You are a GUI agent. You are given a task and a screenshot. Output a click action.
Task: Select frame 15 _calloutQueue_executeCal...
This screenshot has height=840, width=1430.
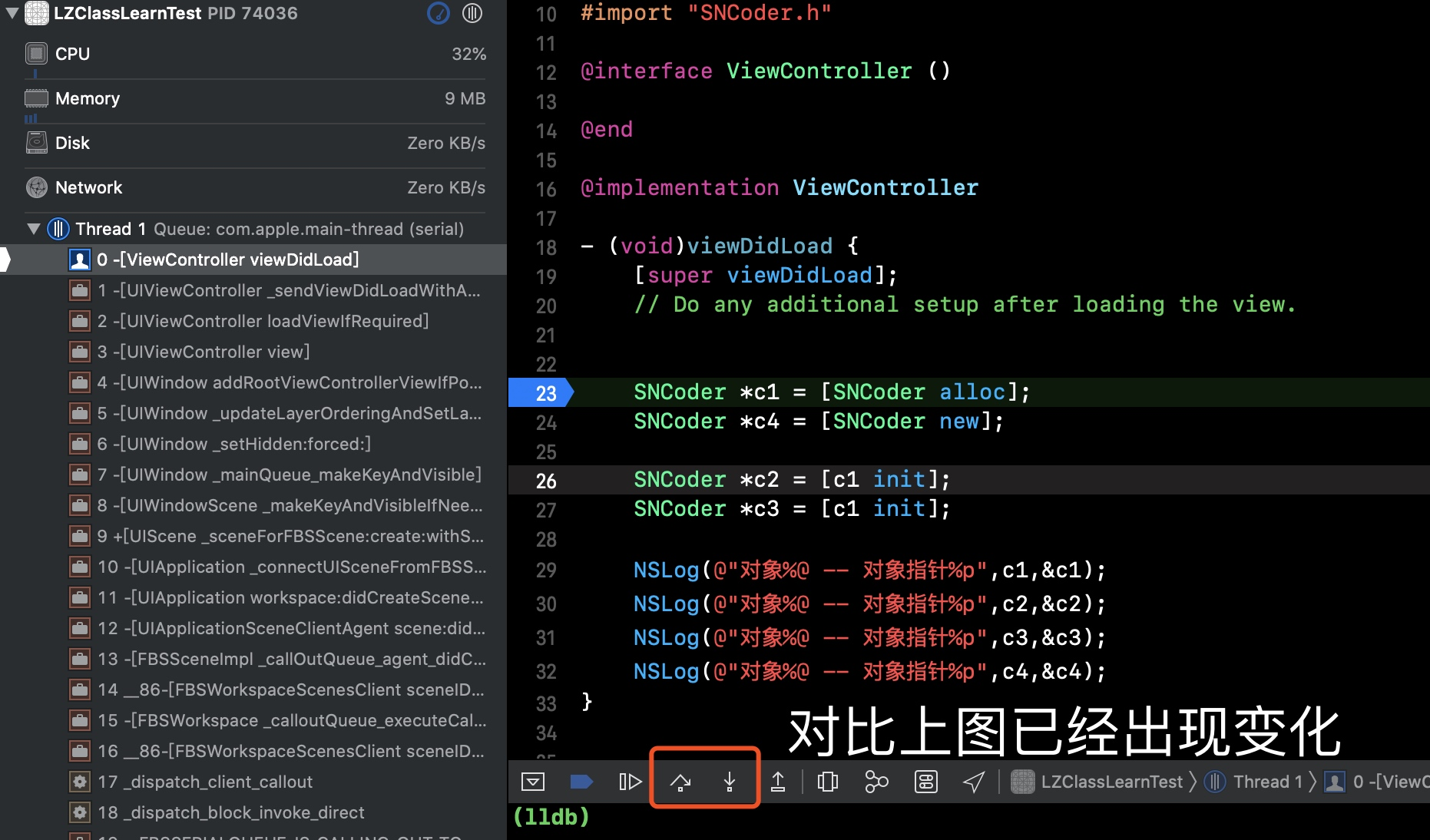coord(253,720)
